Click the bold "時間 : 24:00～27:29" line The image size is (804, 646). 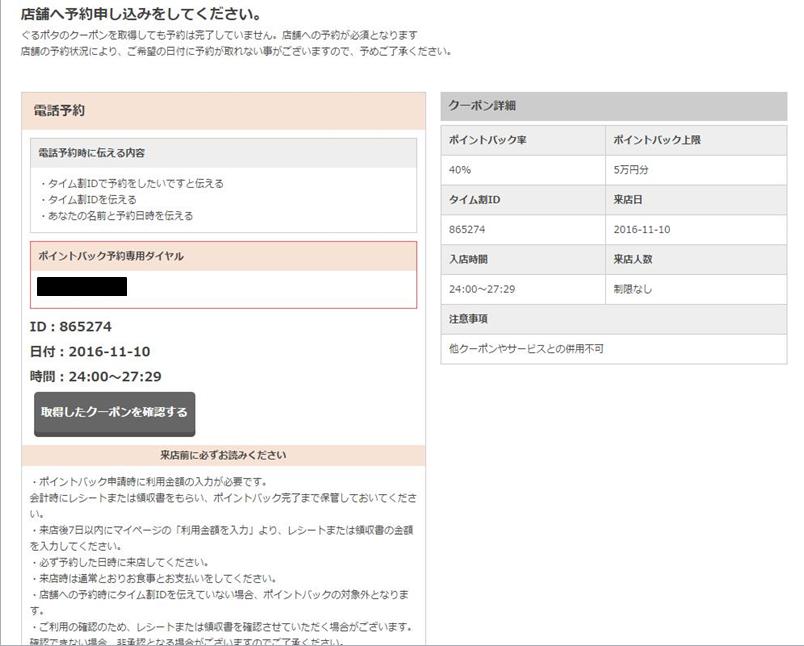(x=96, y=376)
